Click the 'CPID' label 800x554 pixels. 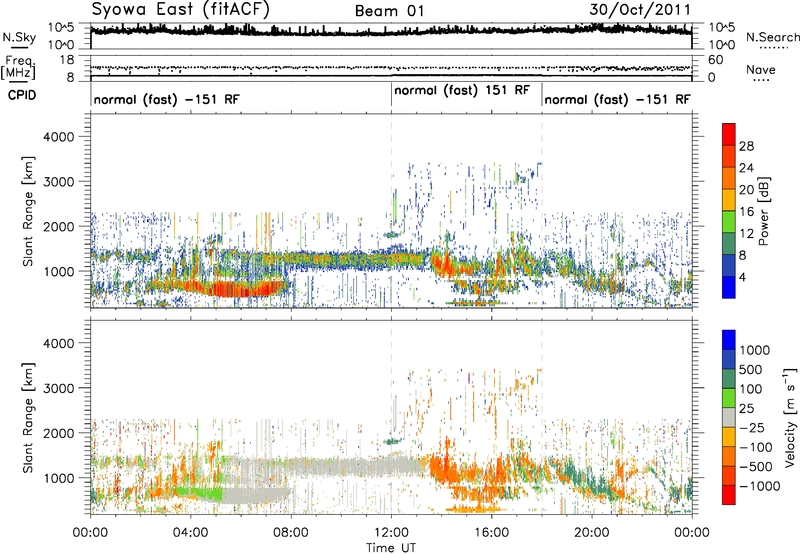tap(22, 95)
